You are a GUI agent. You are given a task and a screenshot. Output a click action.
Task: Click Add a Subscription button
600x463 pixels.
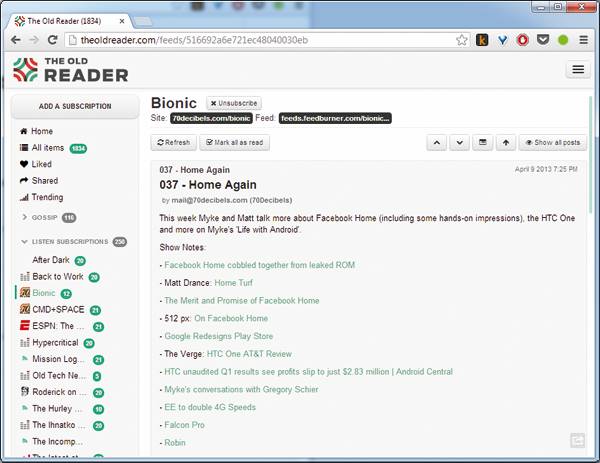point(75,106)
